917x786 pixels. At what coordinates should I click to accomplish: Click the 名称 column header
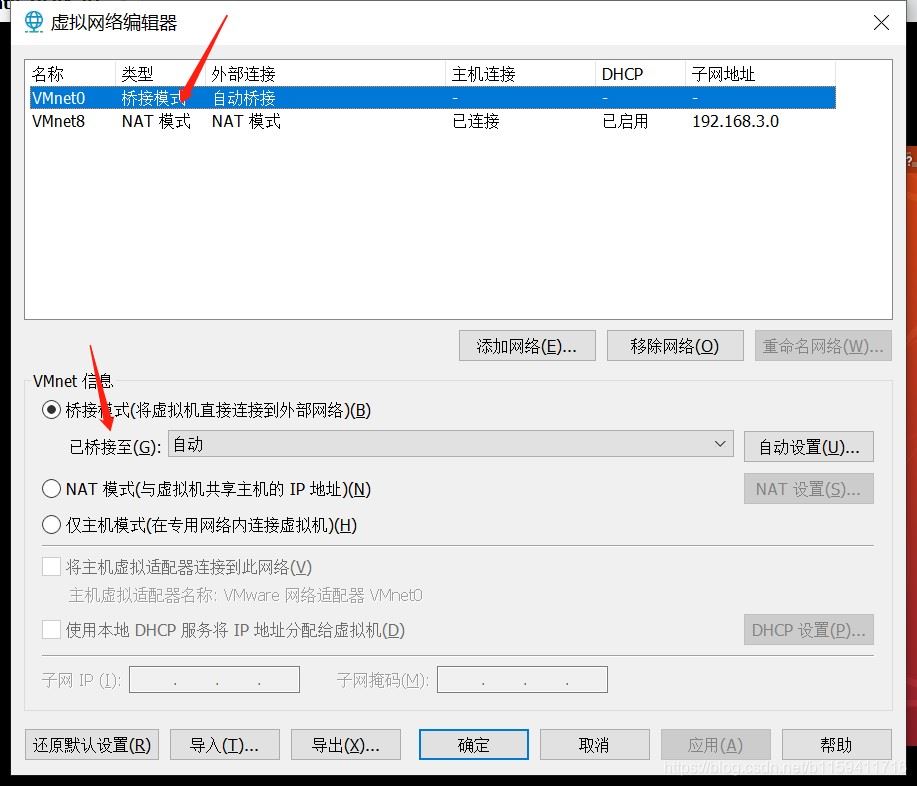point(72,74)
